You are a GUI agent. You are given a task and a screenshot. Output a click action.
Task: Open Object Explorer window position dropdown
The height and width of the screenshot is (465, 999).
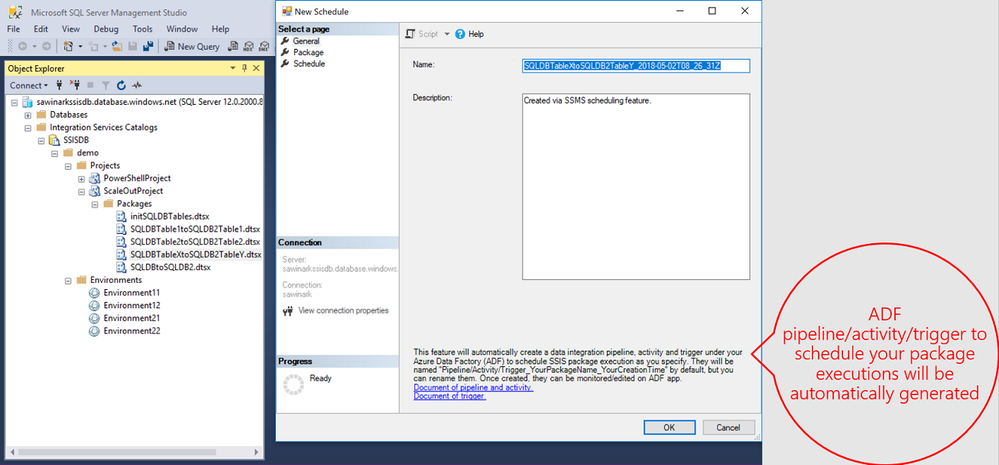[233, 68]
